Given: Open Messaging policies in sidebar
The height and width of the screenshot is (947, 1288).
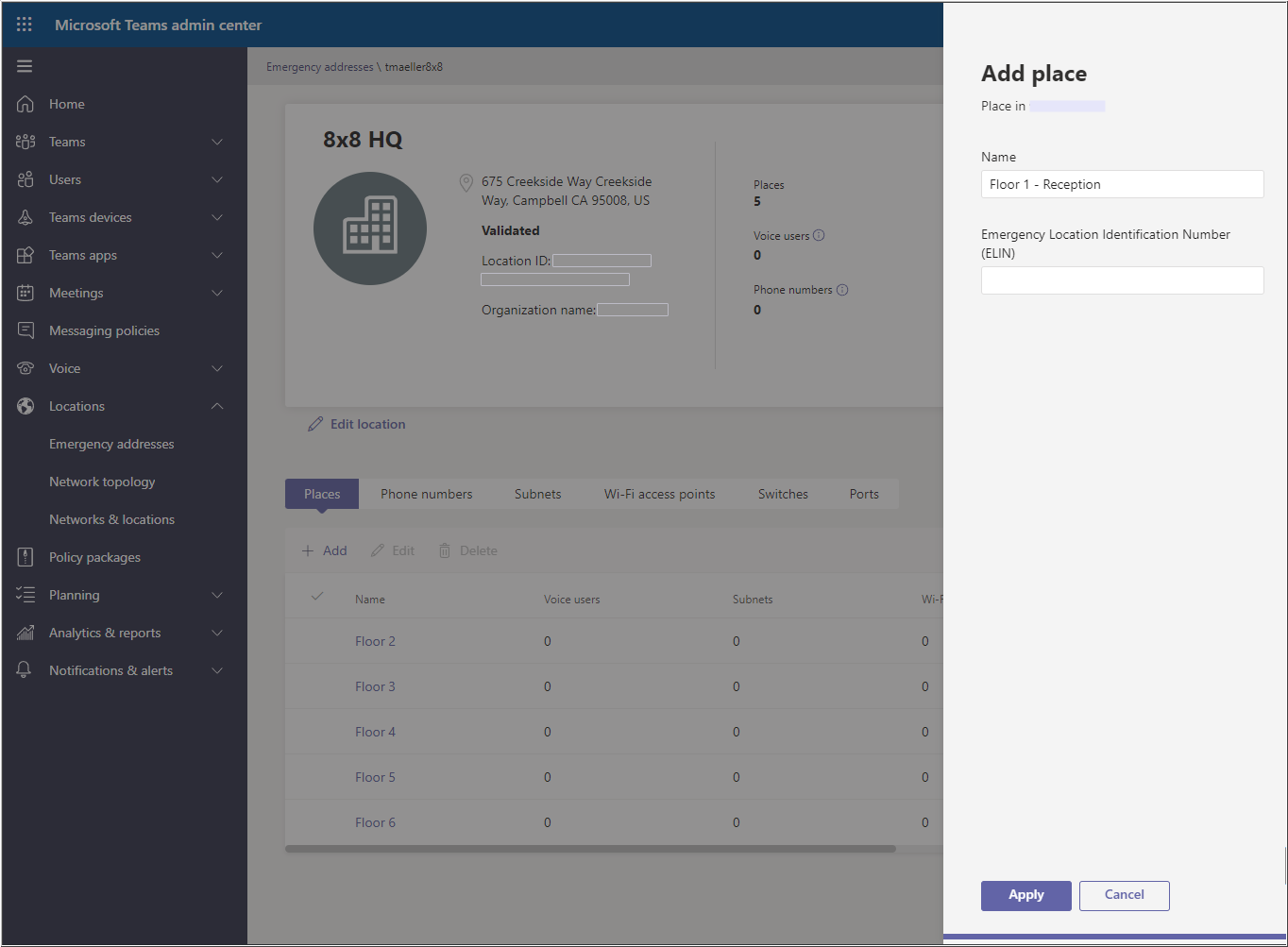Looking at the screenshot, I should [104, 330].
